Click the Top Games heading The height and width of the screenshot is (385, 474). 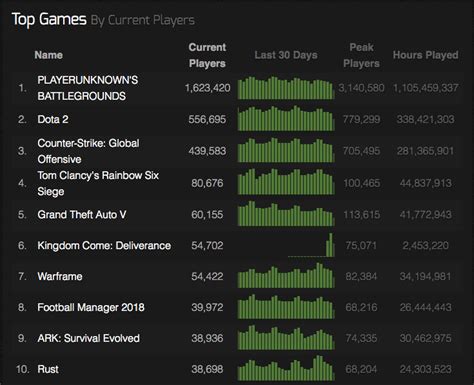[49, 19]
